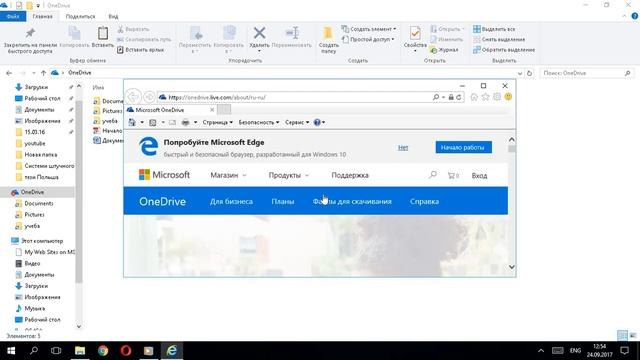The image size is (640, 360).
Task: Click Explorer back arrow button
Action: point(9,73)
